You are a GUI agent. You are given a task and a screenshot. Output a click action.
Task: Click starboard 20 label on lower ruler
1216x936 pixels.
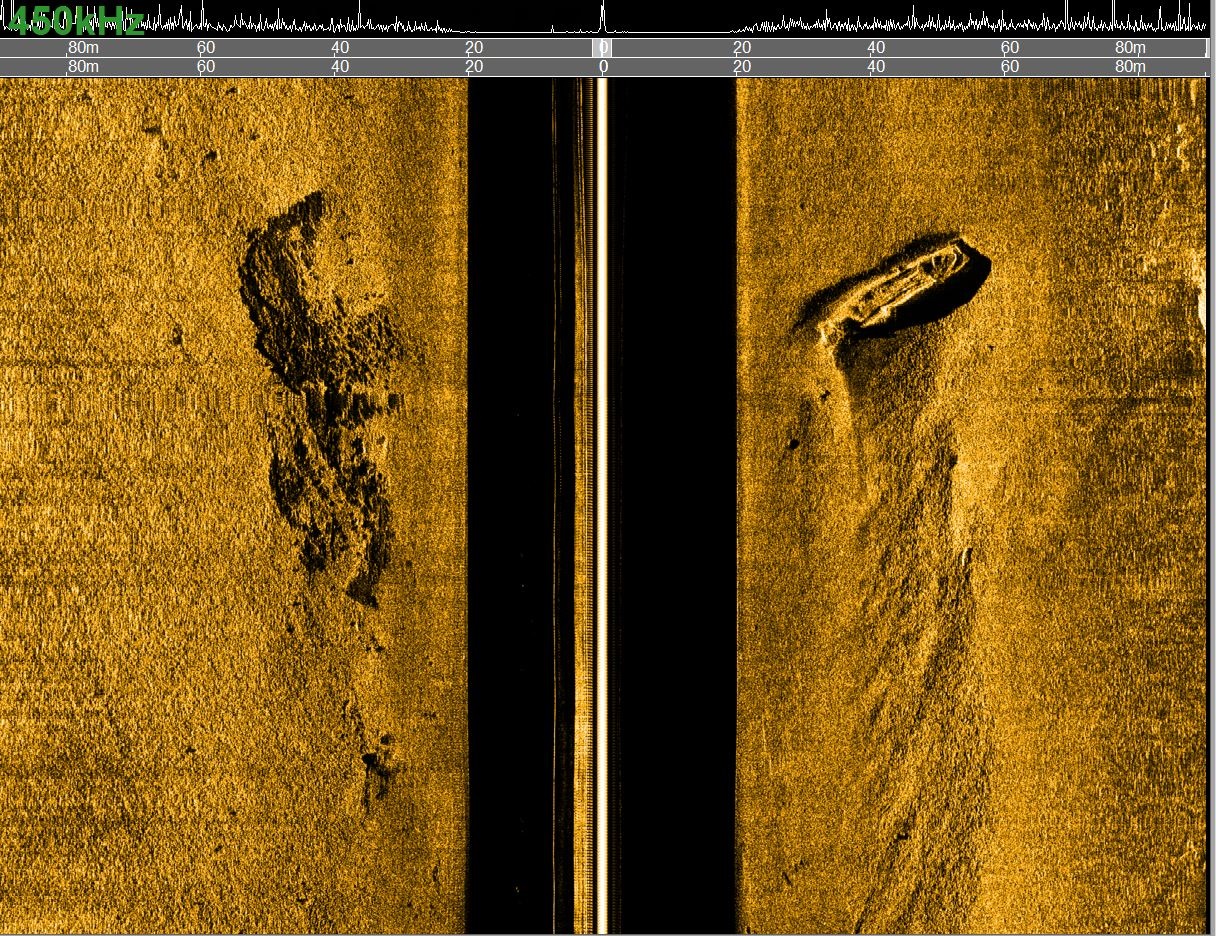pyautogui.click(x=742, y=67)
